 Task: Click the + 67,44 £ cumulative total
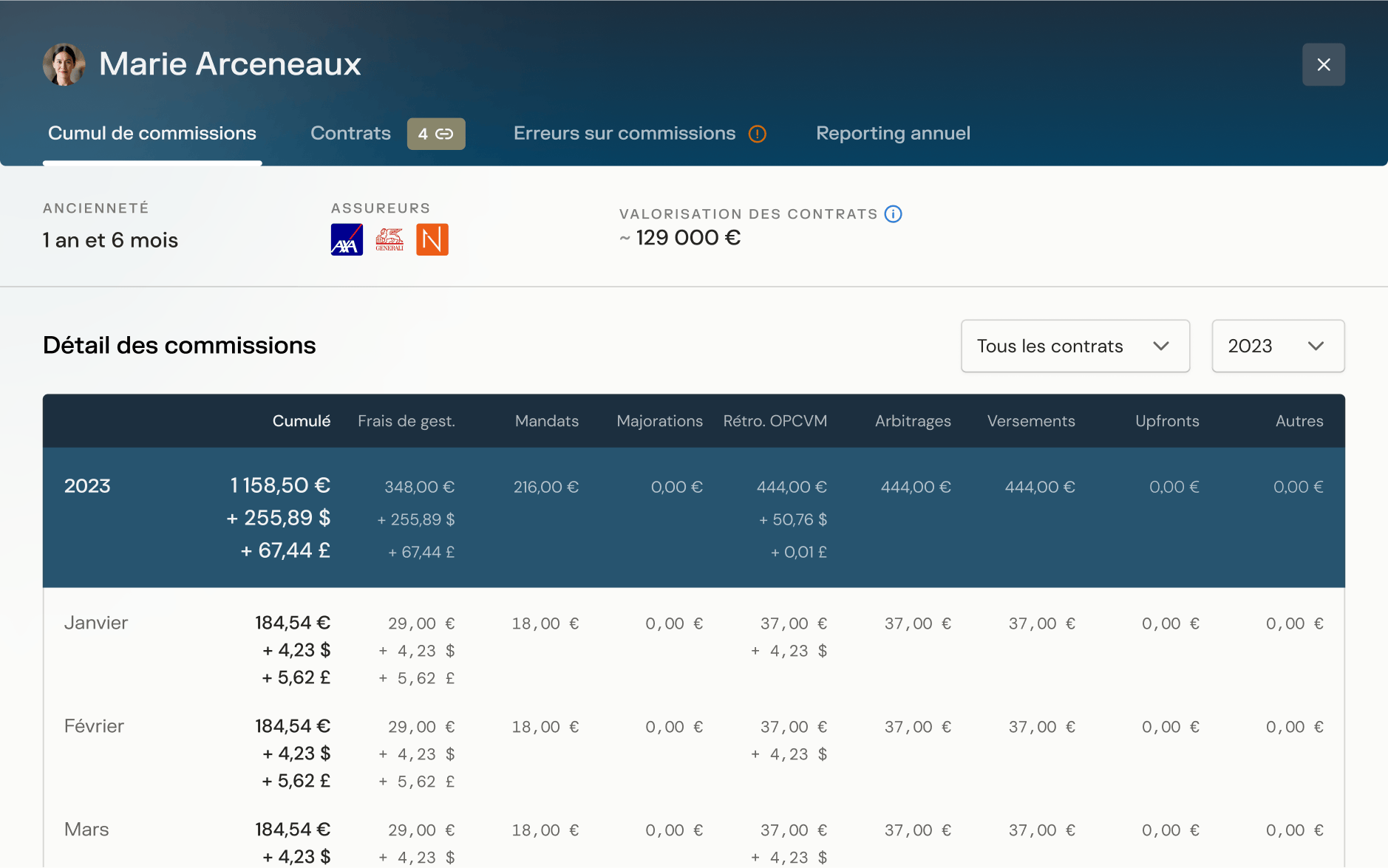point(285,550)
